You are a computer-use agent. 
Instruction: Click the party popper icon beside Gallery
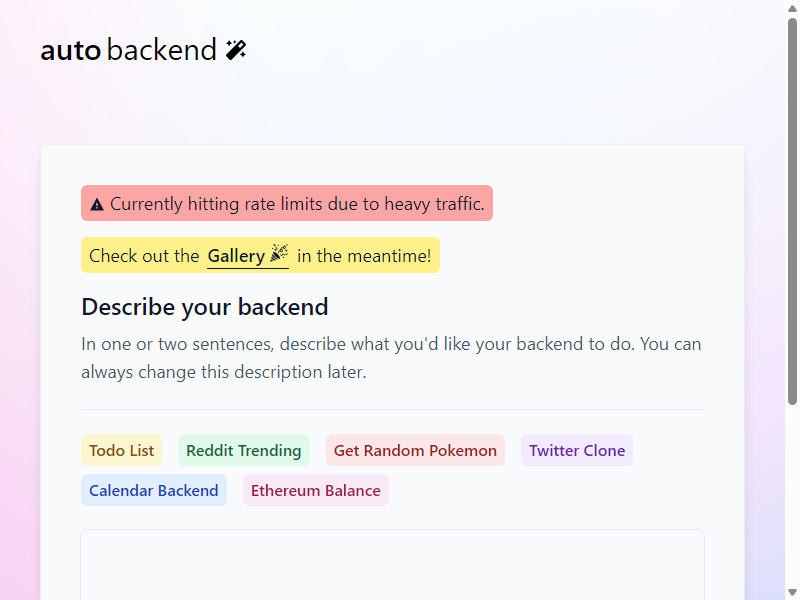[x=279, y=253]
